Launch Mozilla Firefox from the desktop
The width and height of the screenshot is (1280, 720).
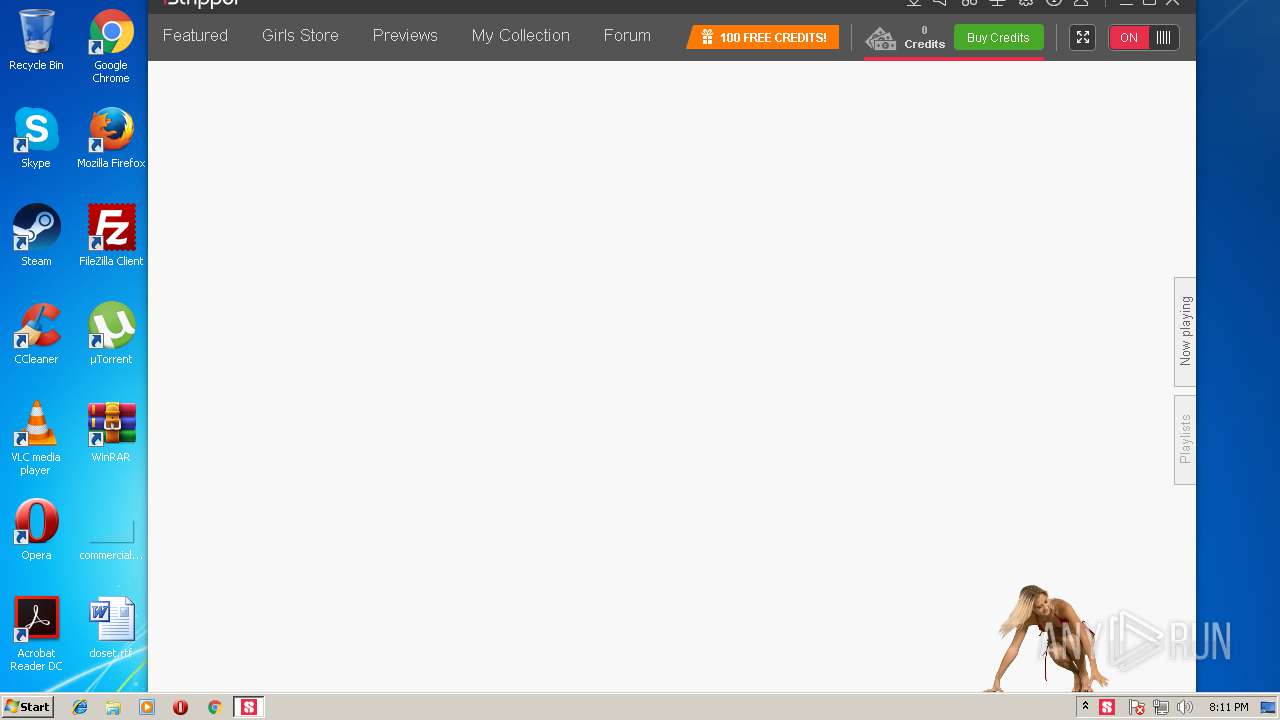pyautogui.click(x=111, y=138)
